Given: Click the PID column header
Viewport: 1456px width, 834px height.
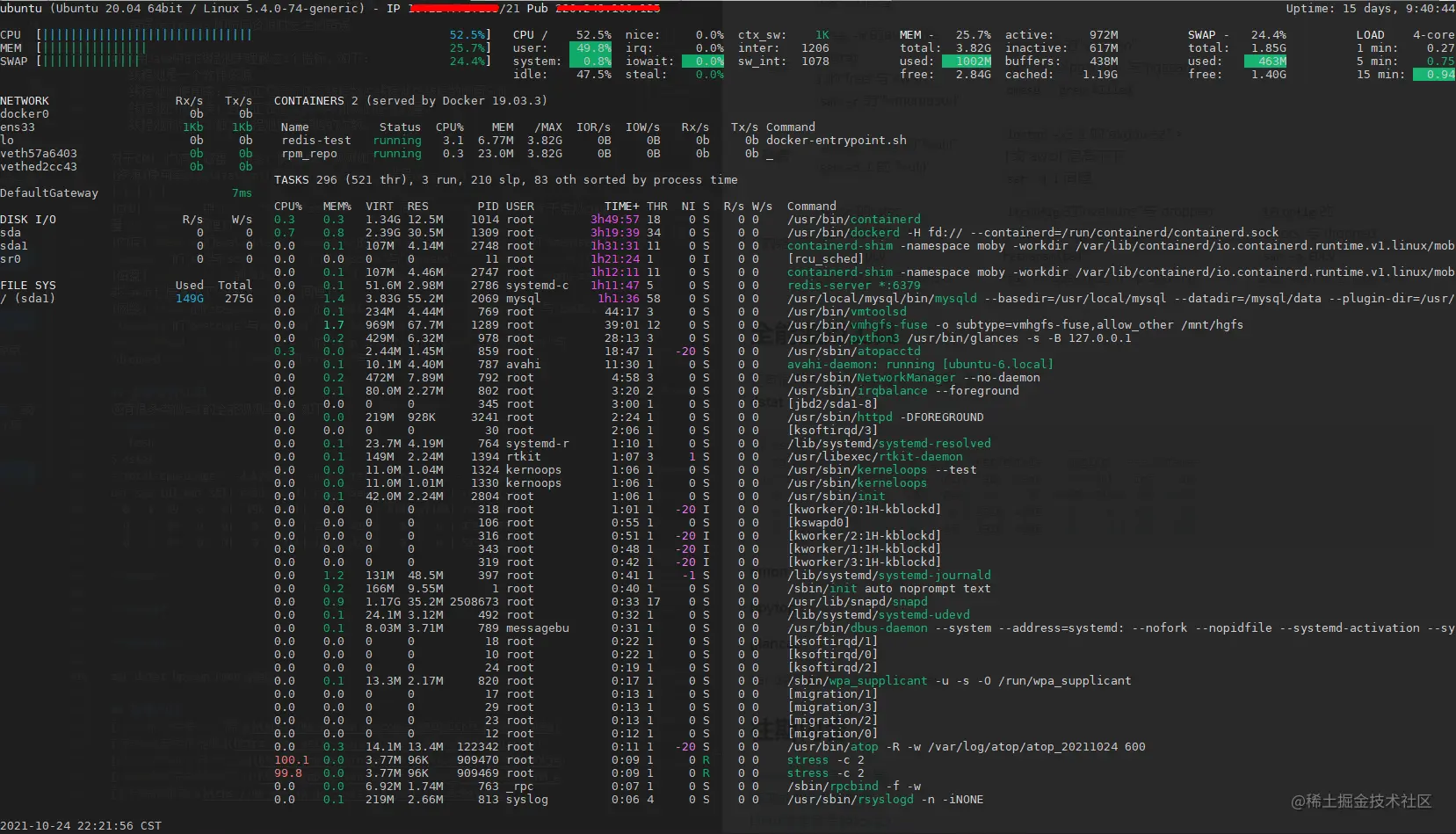Looking at the screenshot, I should (x=488, y=207).
